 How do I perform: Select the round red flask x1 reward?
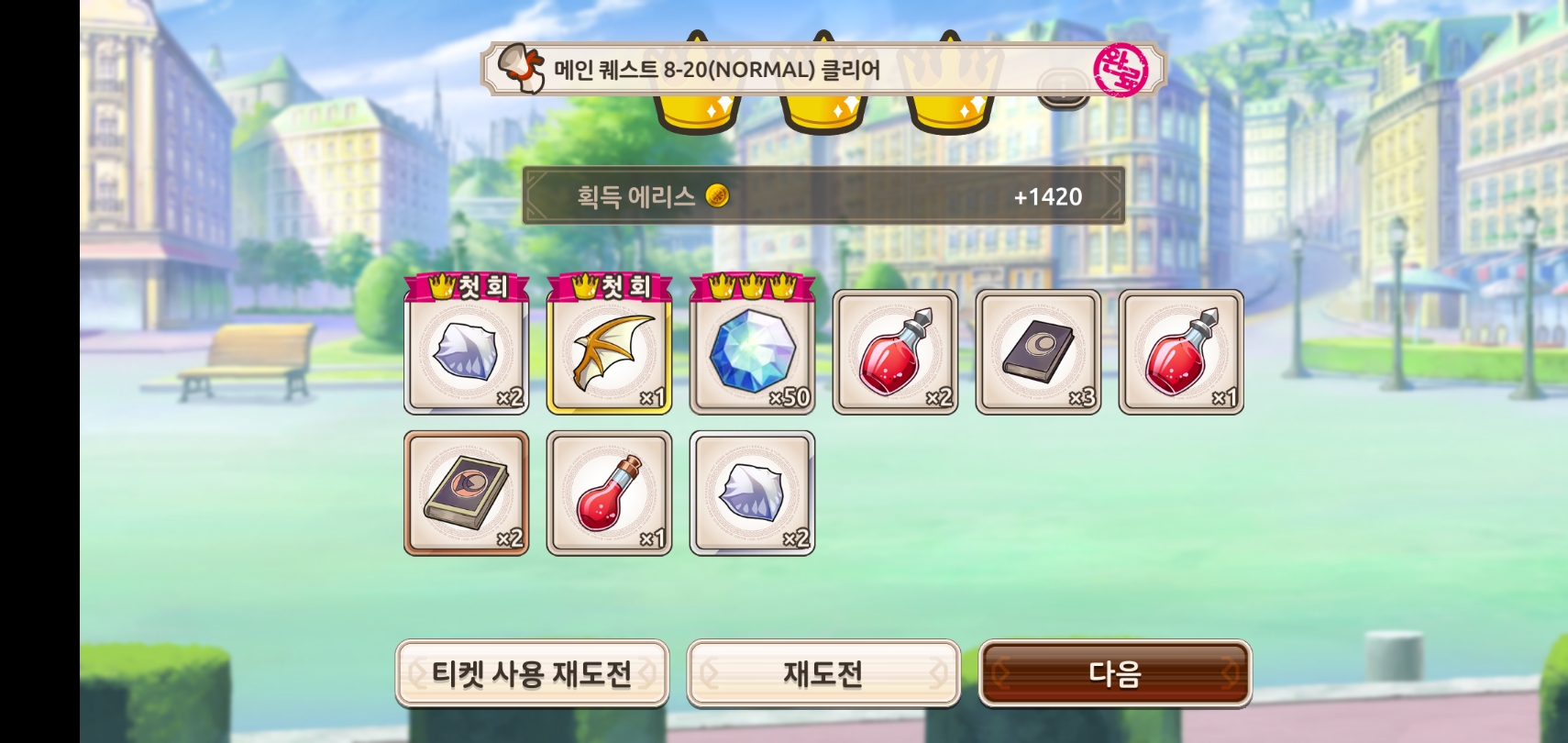tap(610, 493)
